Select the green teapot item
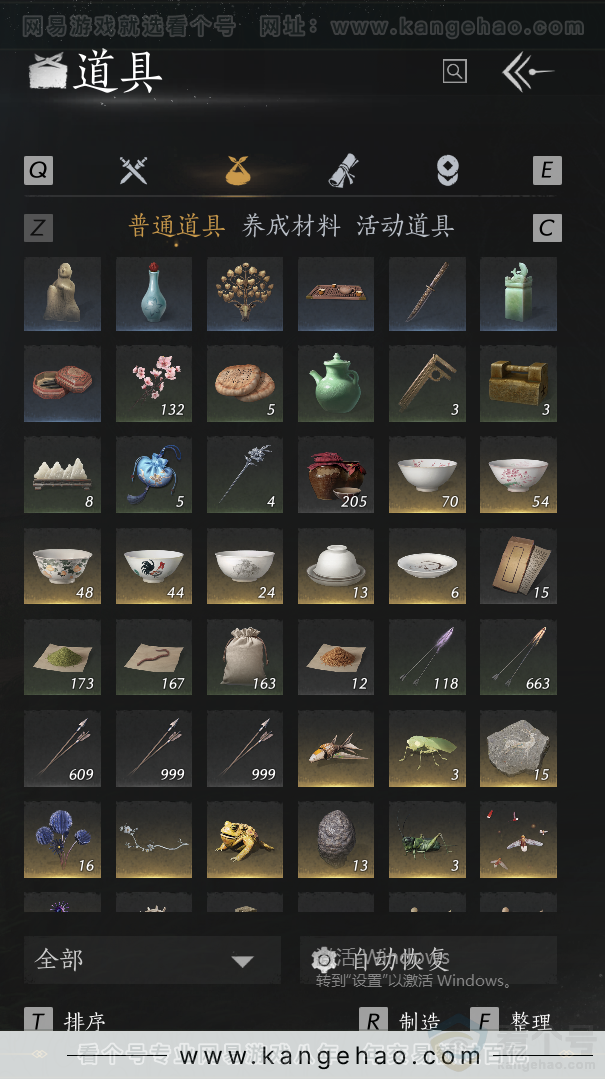Screen dimensions: 605x1080 click(336, 384)
